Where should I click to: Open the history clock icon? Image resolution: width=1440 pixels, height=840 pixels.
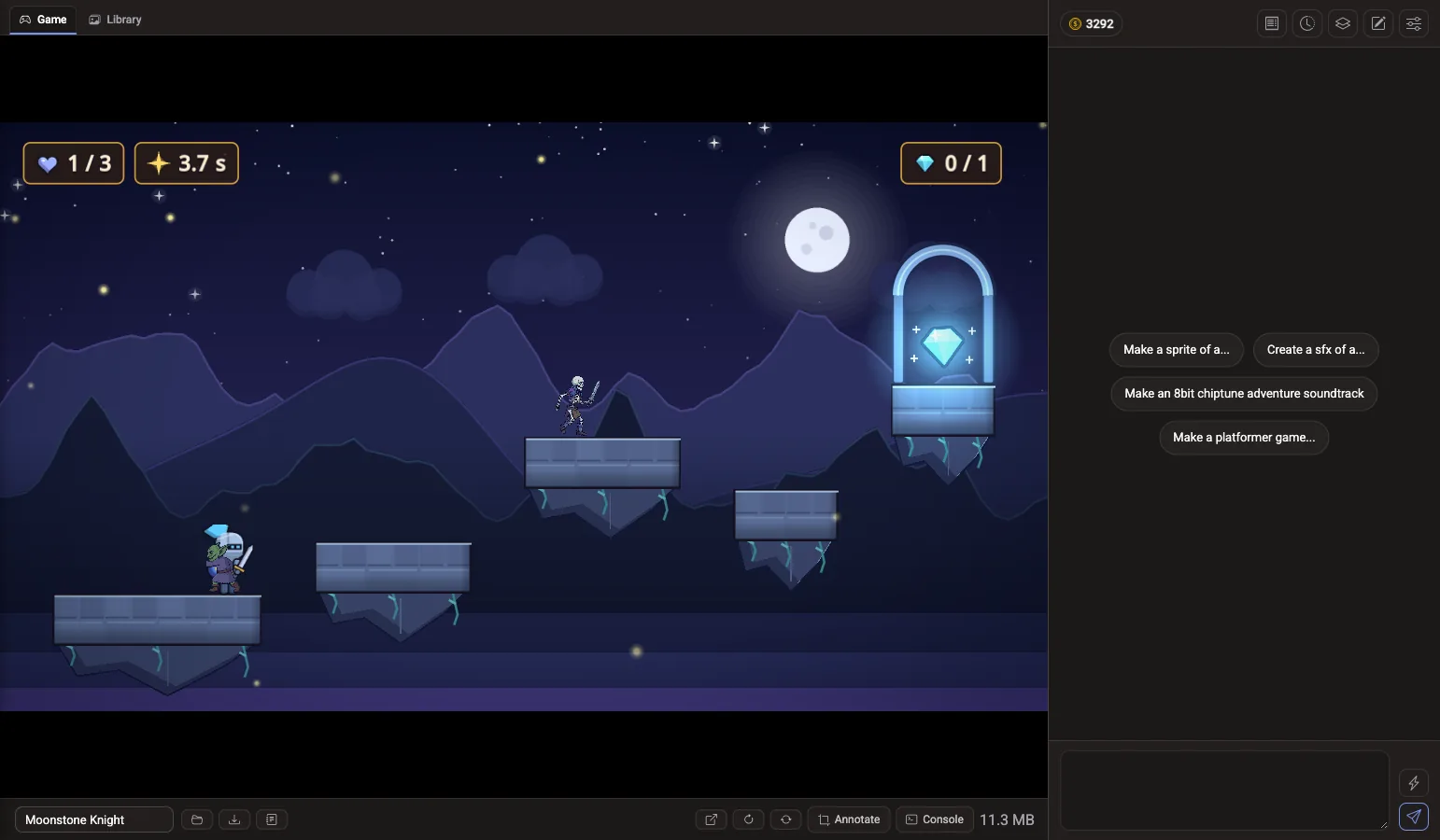point(1307,23)
